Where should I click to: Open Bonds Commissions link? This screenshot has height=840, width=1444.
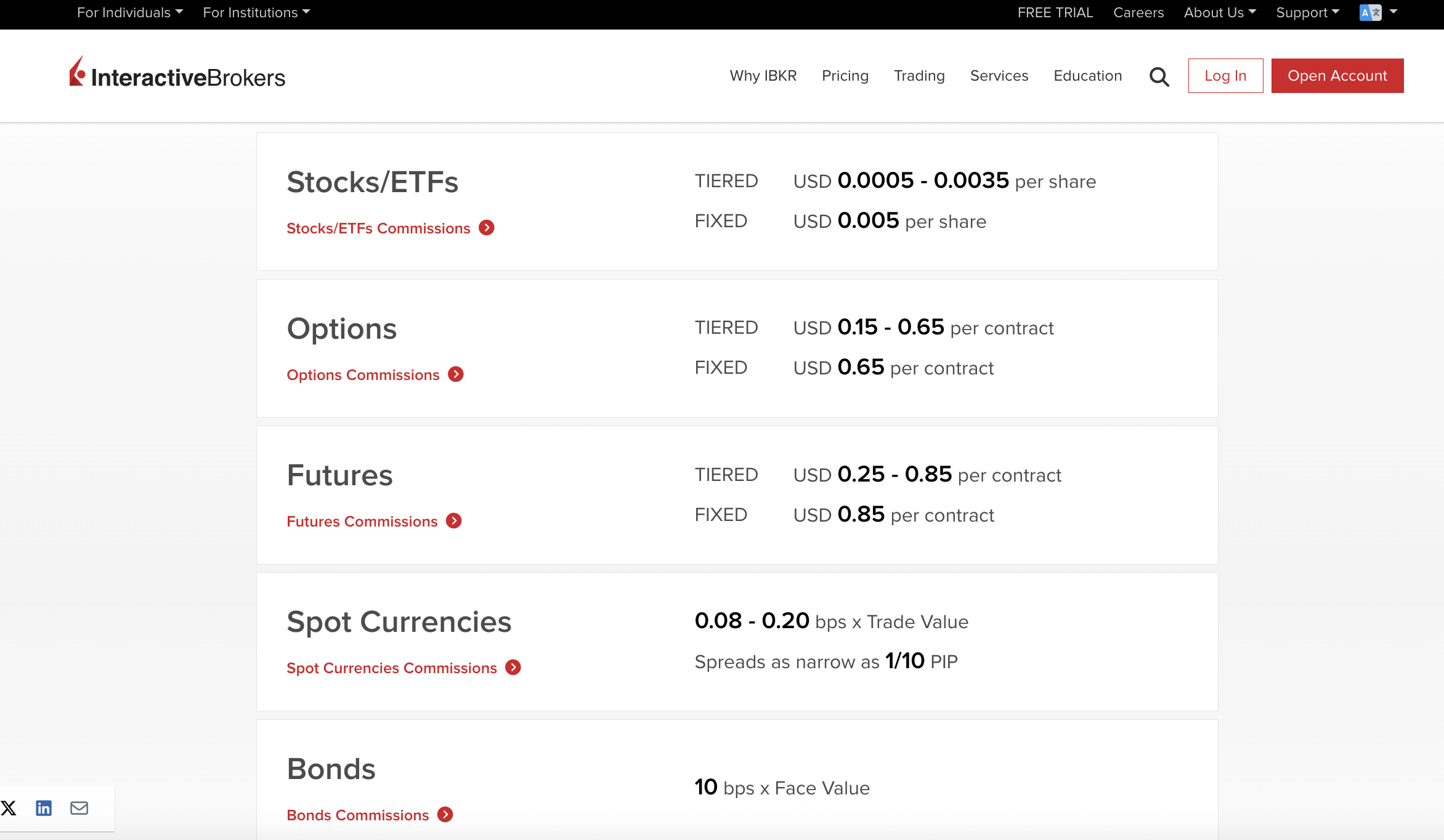coord(358,815)
